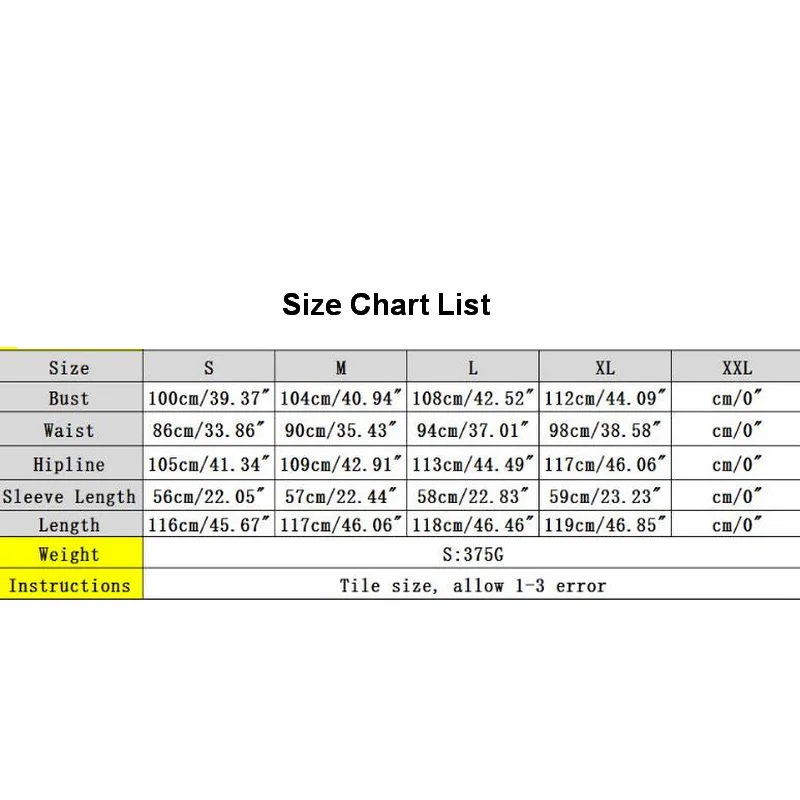Click the Length row label
This screenshot has width=800, height=800.
point(71,524)
